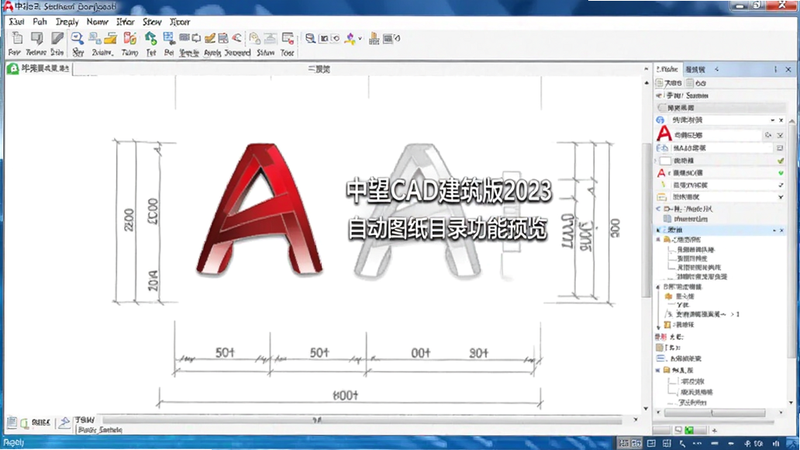
Task: Click the grid icon in the status bar
Action: [x=667, y=443]
